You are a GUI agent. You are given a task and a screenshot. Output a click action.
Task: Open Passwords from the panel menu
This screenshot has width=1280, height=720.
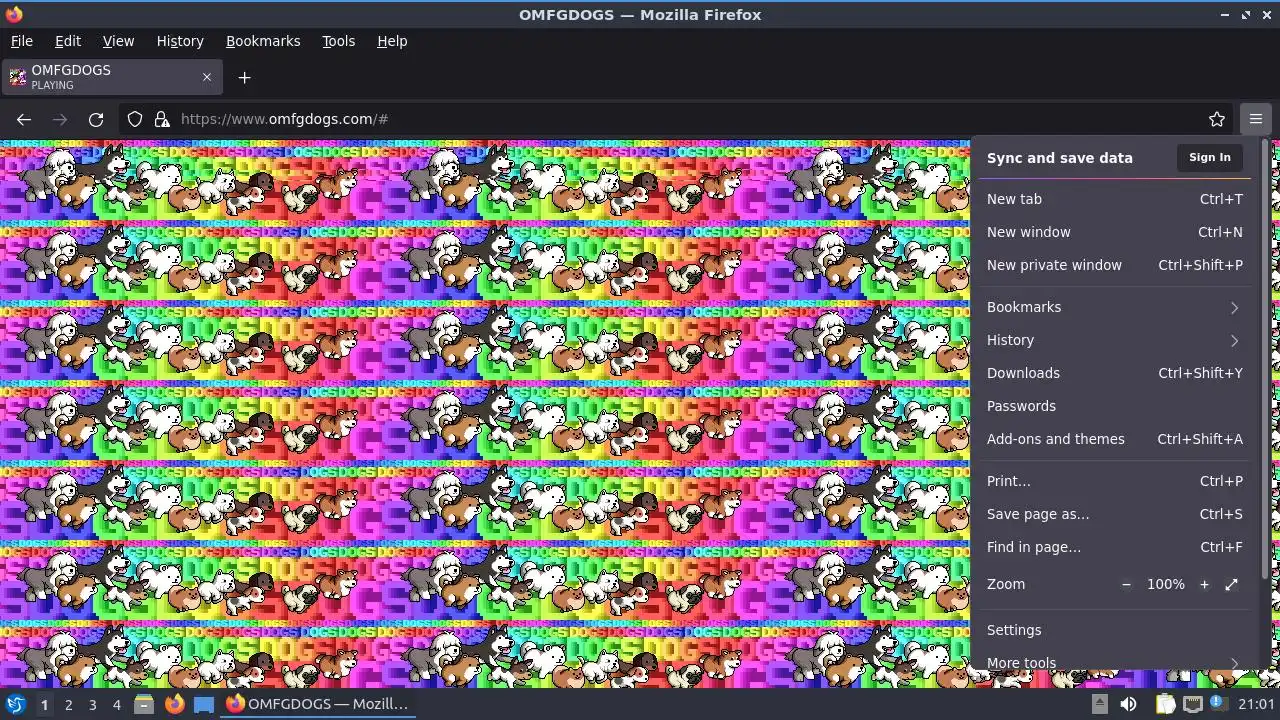[x=1114, y=406]
